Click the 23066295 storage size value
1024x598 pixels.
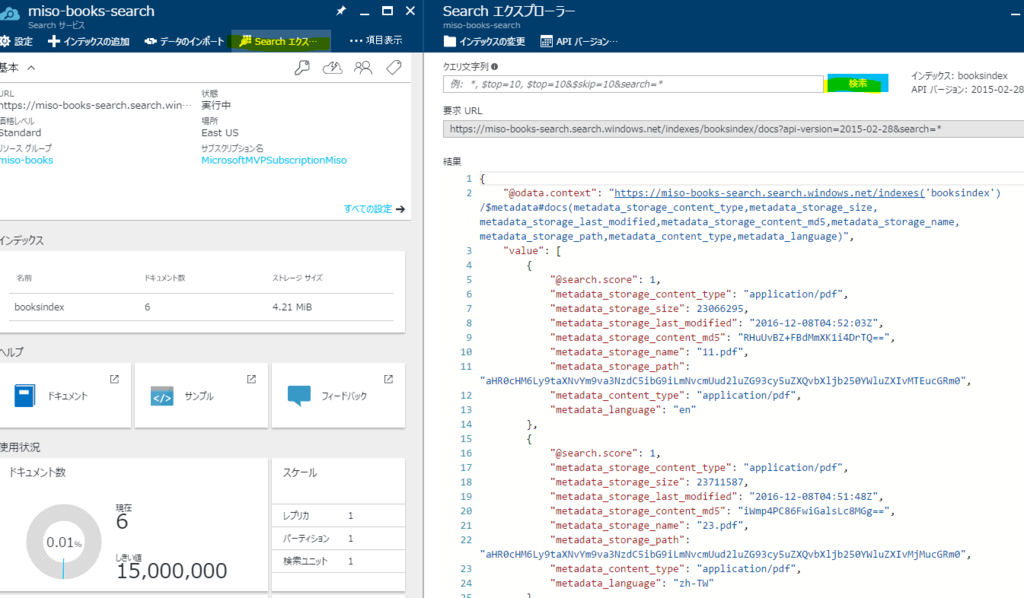(x=720, y=308)
